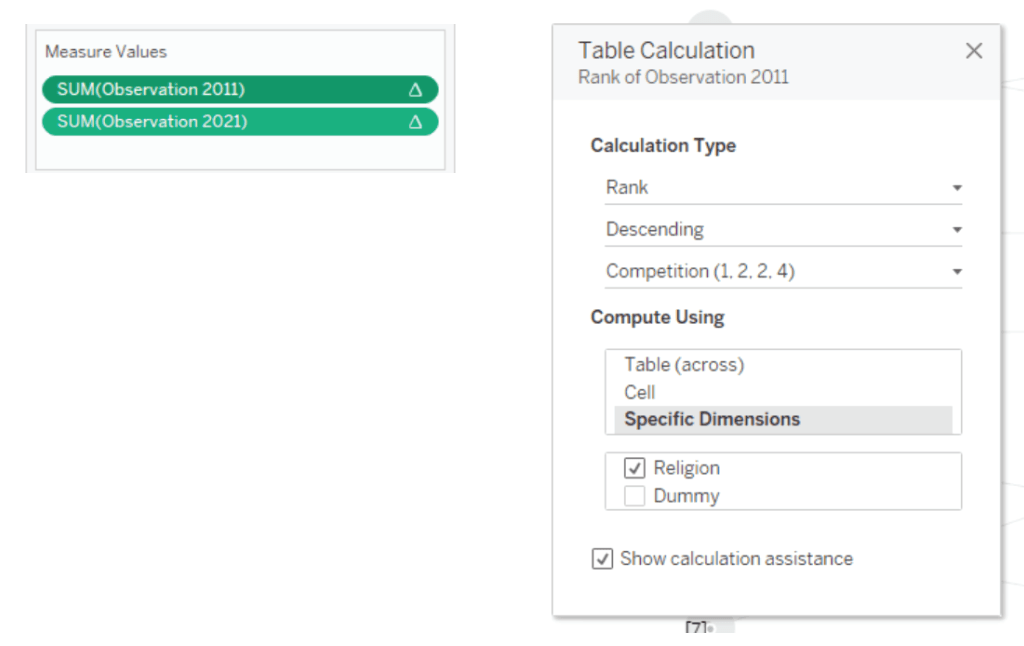
Task: Toggle Show calculation assistance checkbox
Action: click(602, 559)
